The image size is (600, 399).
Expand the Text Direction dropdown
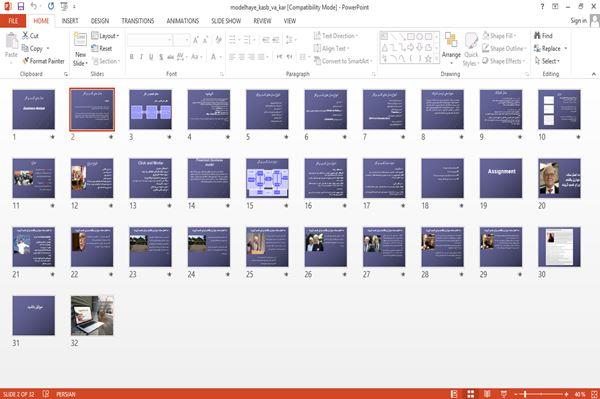[x=336, y=36]
